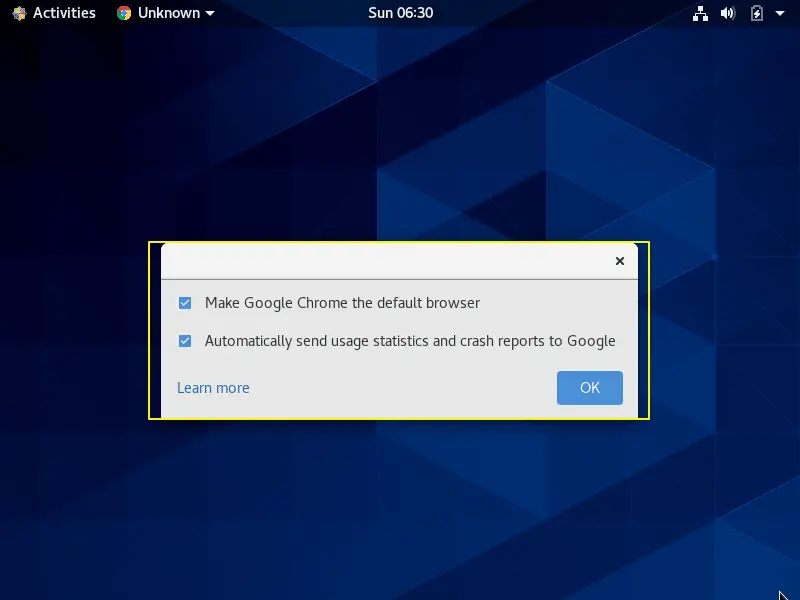Open the Learn more link
Screen dimensions: 800x600
tap(213, 388)
